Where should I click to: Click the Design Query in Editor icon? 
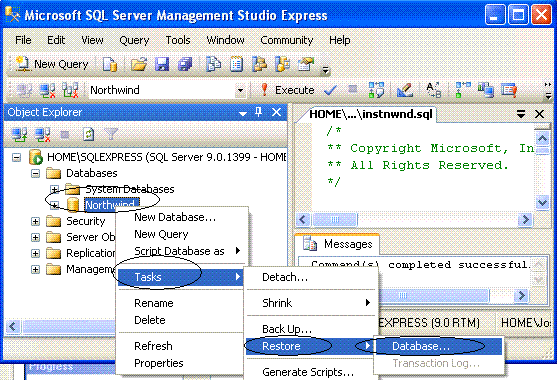pos(405,90)
